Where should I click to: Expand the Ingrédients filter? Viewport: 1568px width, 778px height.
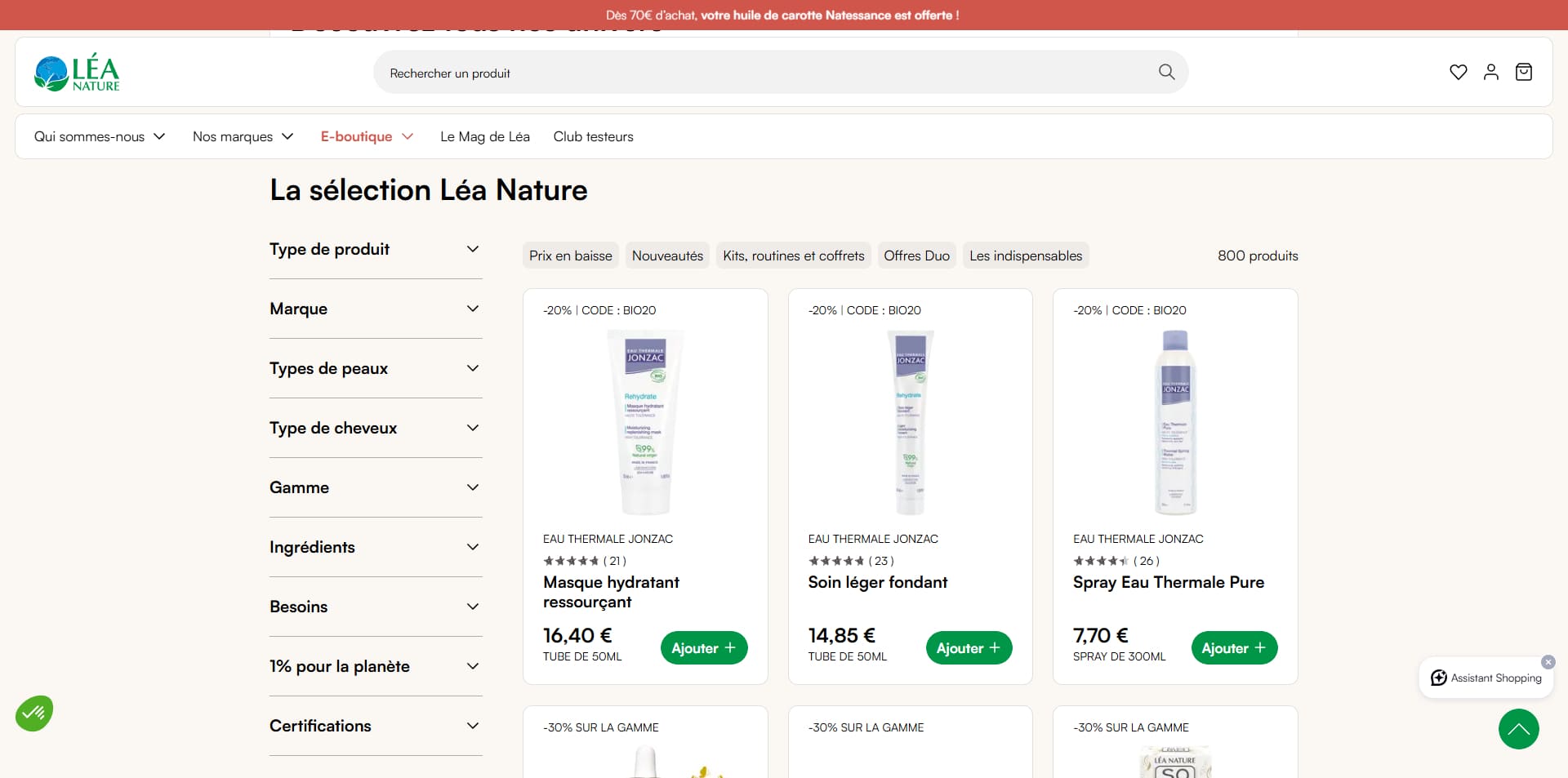tap(376, 547)
